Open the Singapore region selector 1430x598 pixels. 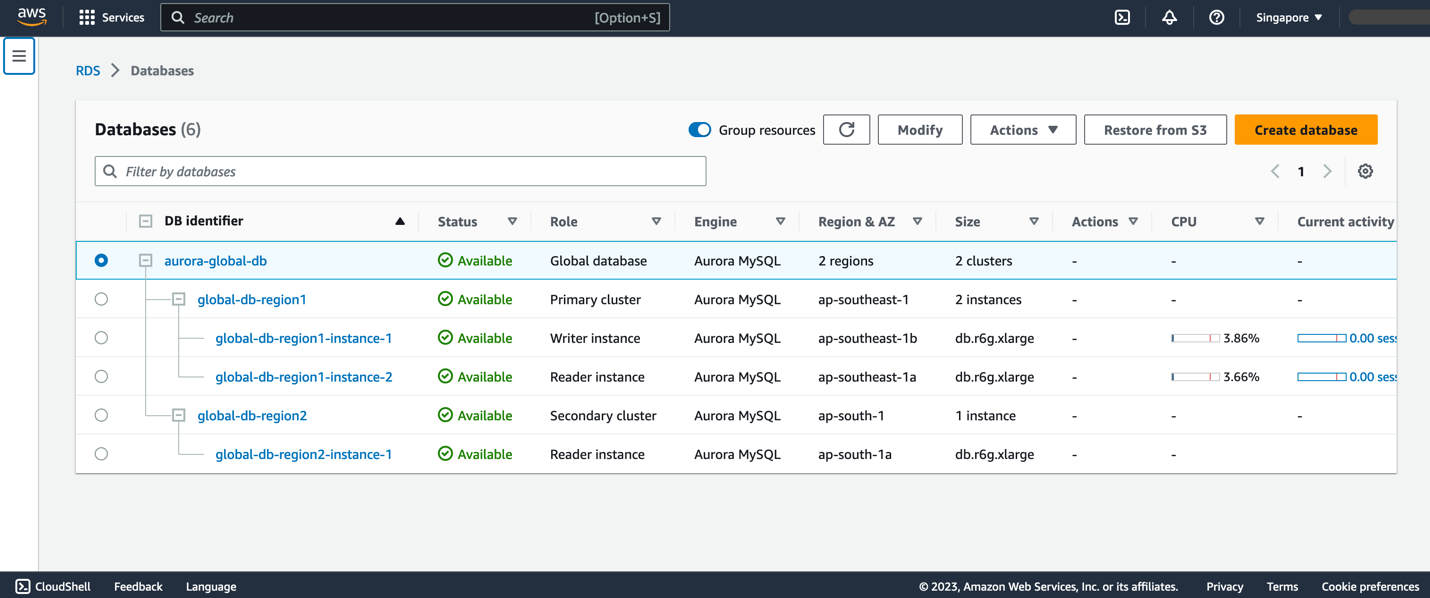tap(1289, 17)
